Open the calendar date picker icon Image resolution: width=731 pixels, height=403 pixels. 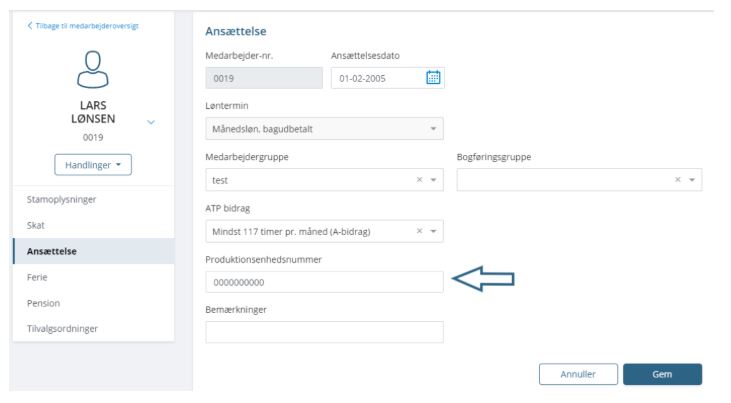pyautogui.click(x=433, y=77)
